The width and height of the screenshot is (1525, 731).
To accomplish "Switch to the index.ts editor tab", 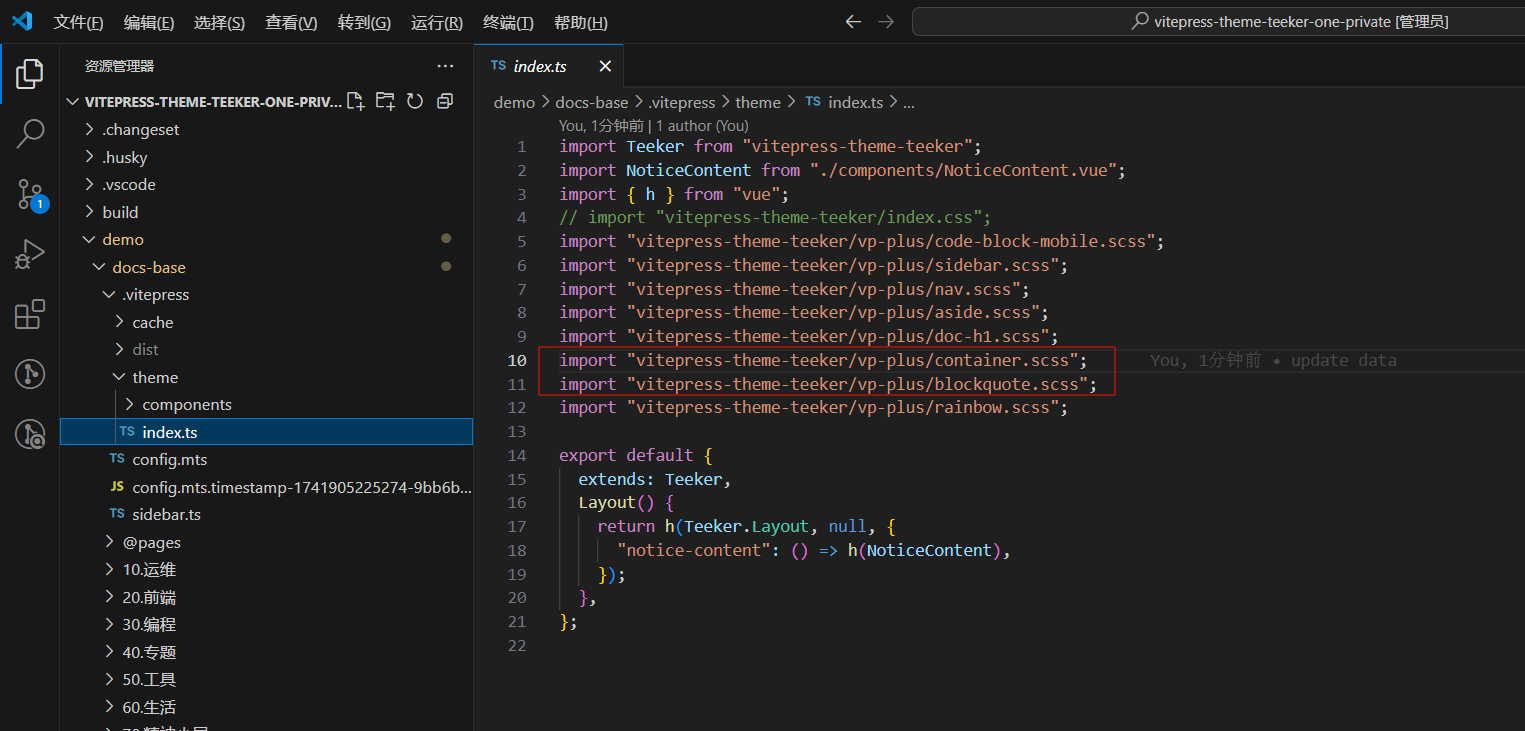I will point(549,66).
